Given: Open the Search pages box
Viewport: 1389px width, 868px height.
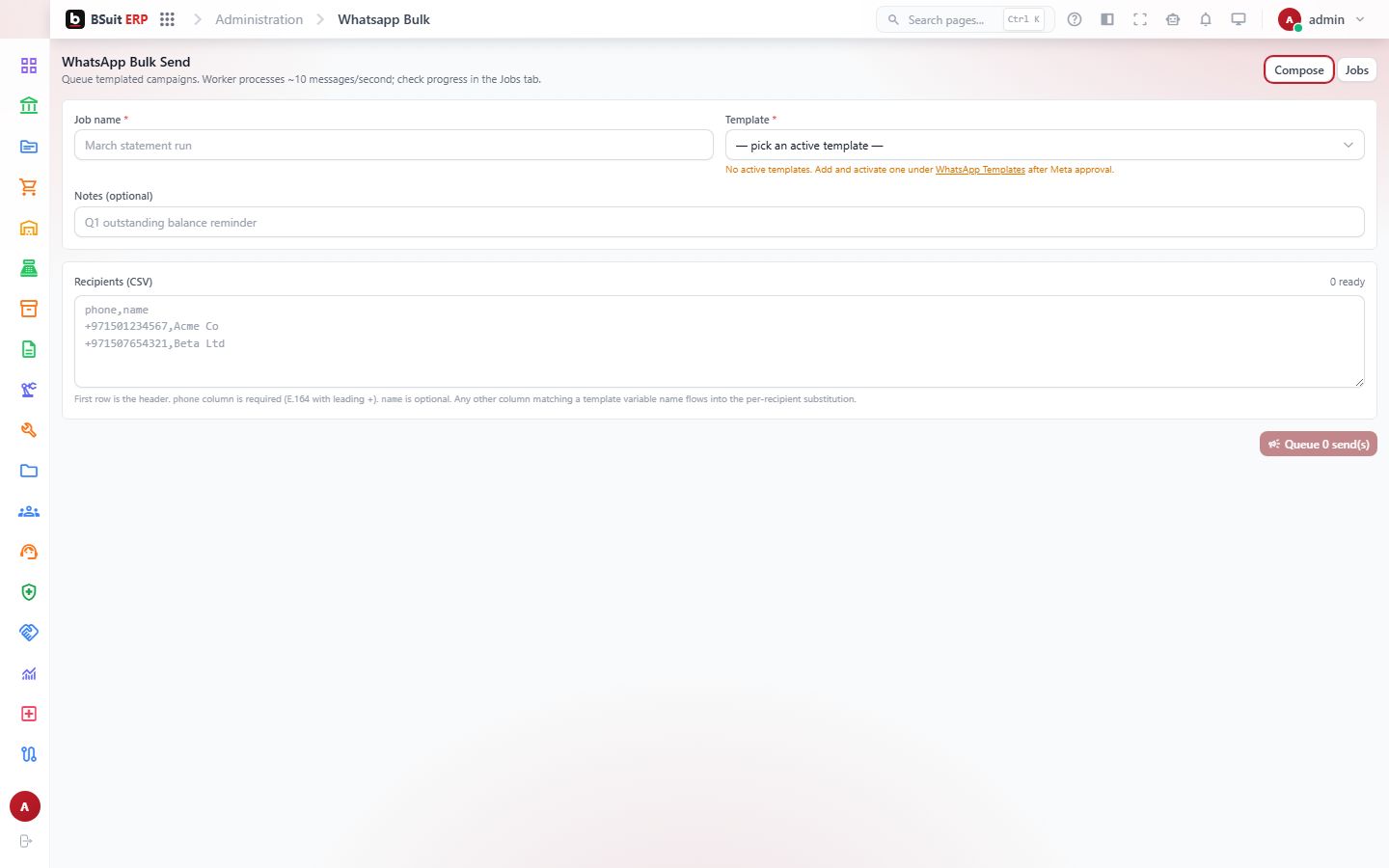Looking at the screenshot, I should 965,19.
